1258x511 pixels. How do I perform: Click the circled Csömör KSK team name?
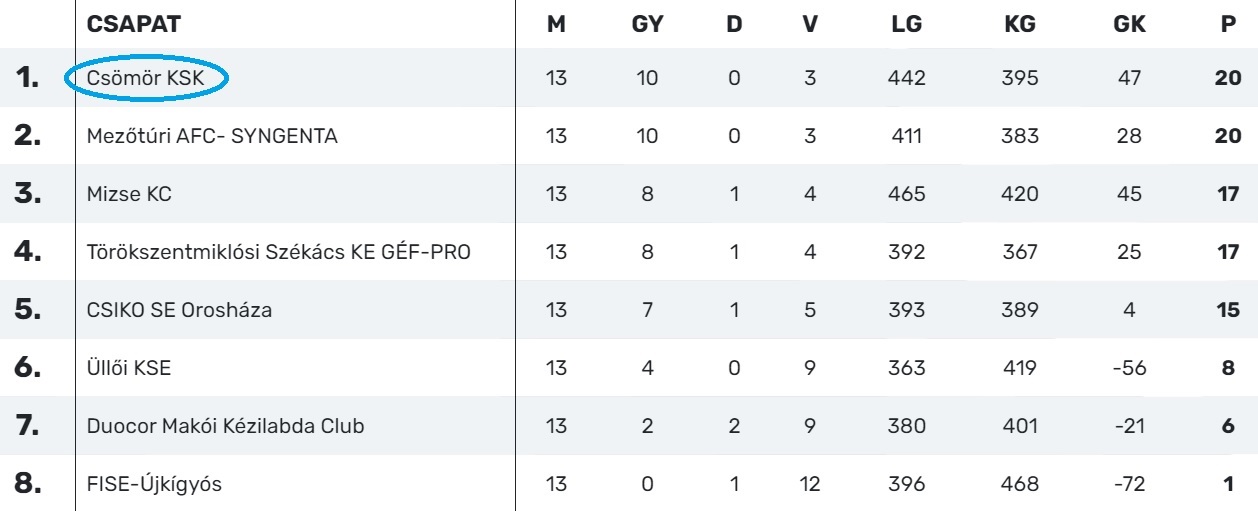[147, 79]
